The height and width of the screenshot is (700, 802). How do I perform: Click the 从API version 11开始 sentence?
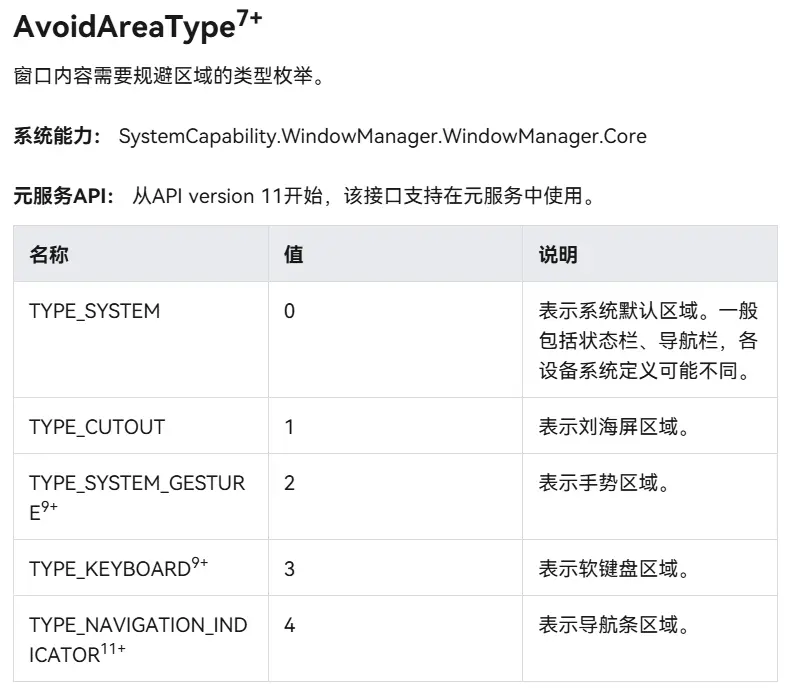(364, 196)
